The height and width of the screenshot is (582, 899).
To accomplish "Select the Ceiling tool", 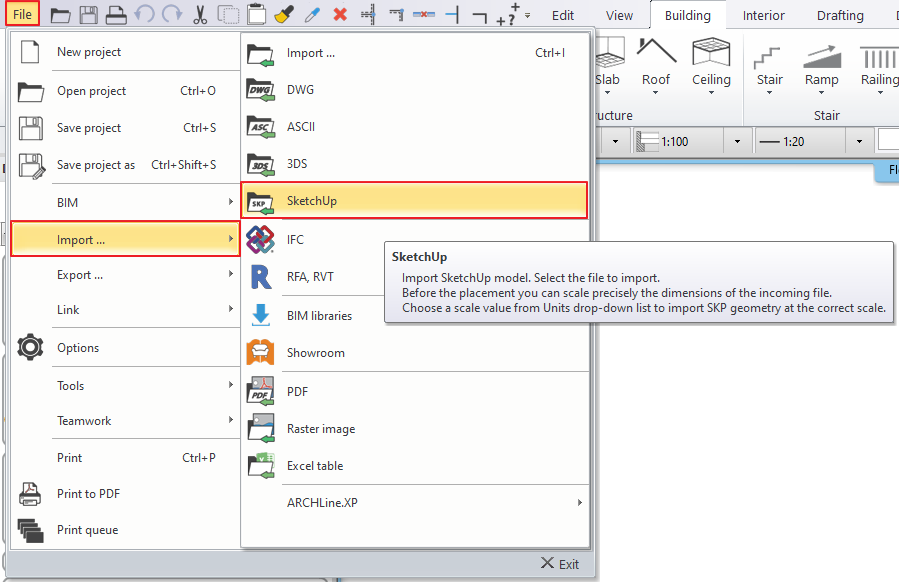I will point(711,63).
